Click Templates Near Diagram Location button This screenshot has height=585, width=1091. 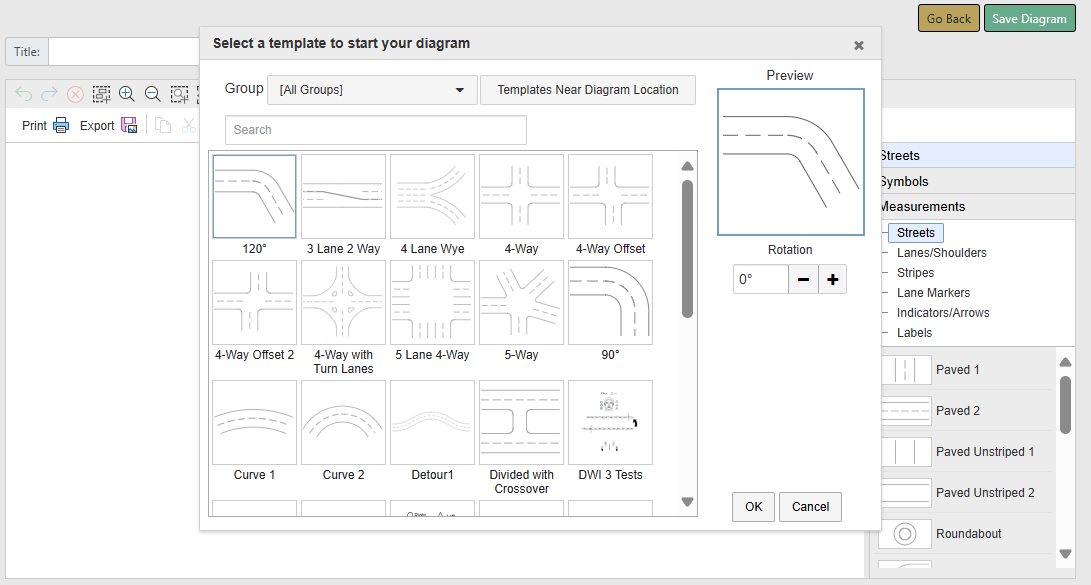point(588,90)
